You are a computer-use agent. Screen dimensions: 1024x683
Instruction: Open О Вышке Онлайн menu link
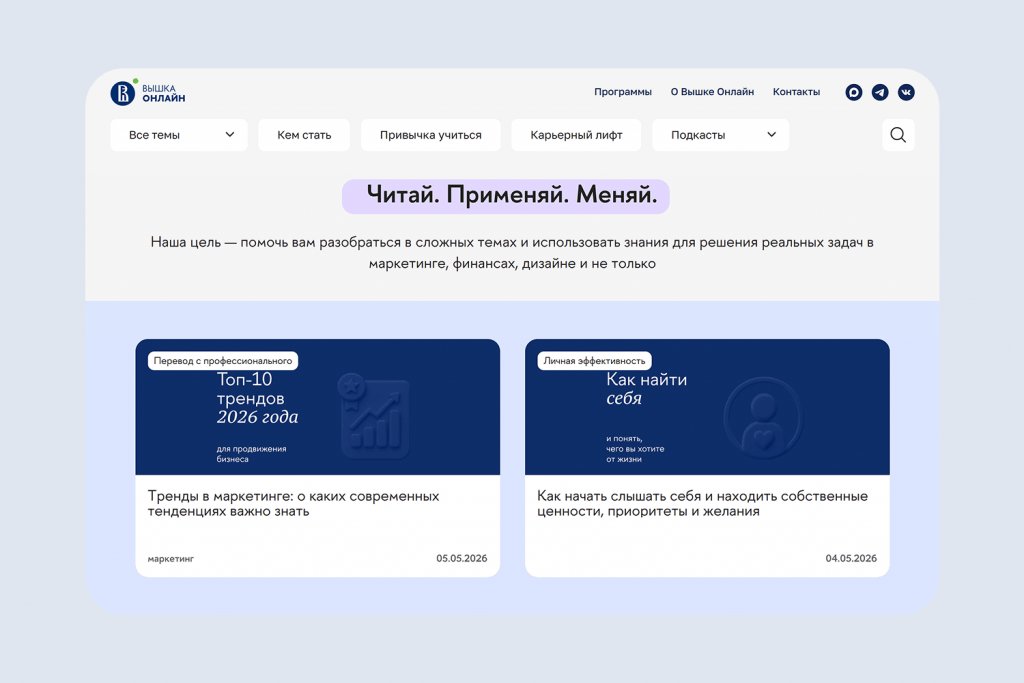[712, 92]
